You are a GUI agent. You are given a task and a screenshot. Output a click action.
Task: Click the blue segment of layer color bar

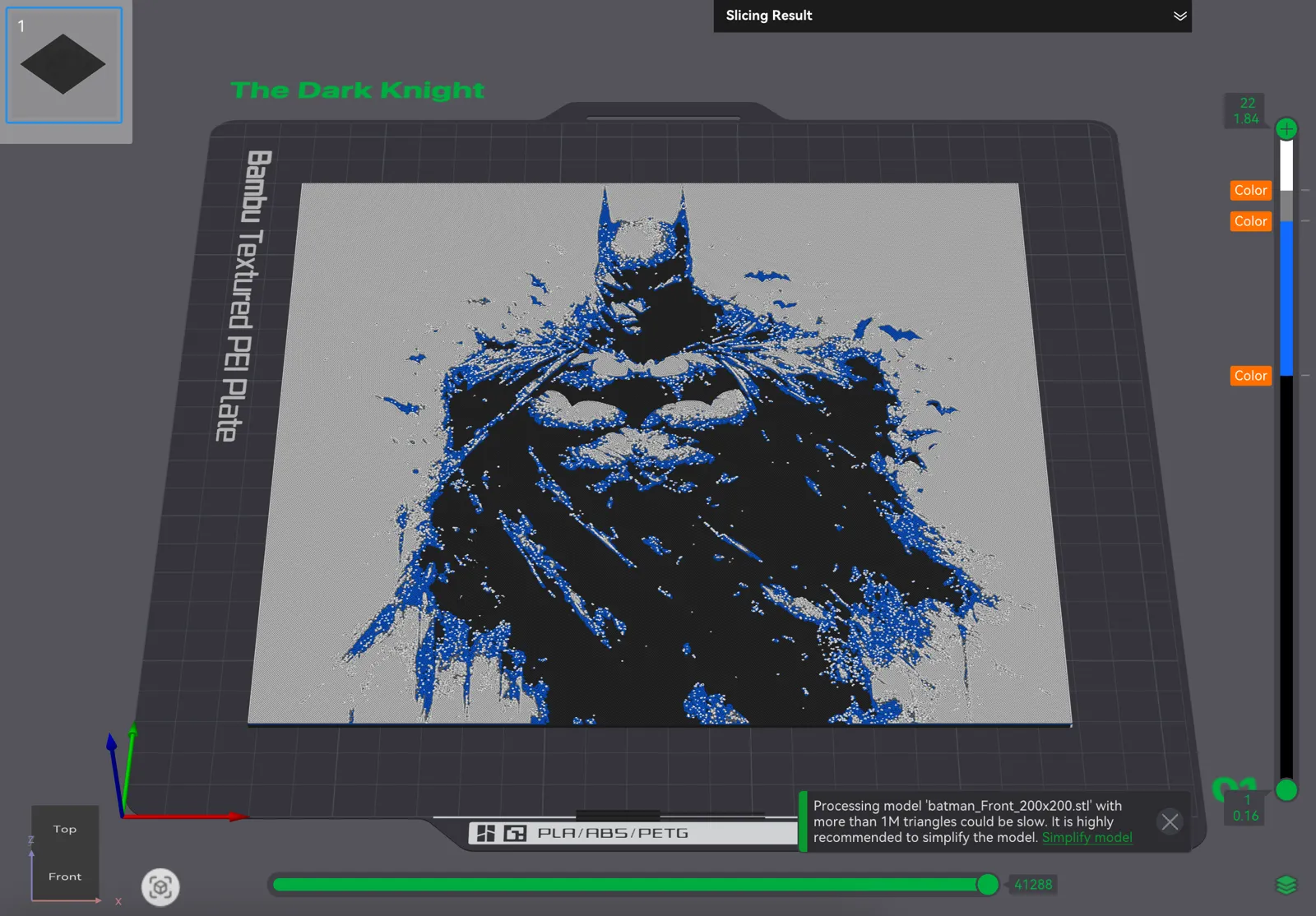pos(1286,298)
